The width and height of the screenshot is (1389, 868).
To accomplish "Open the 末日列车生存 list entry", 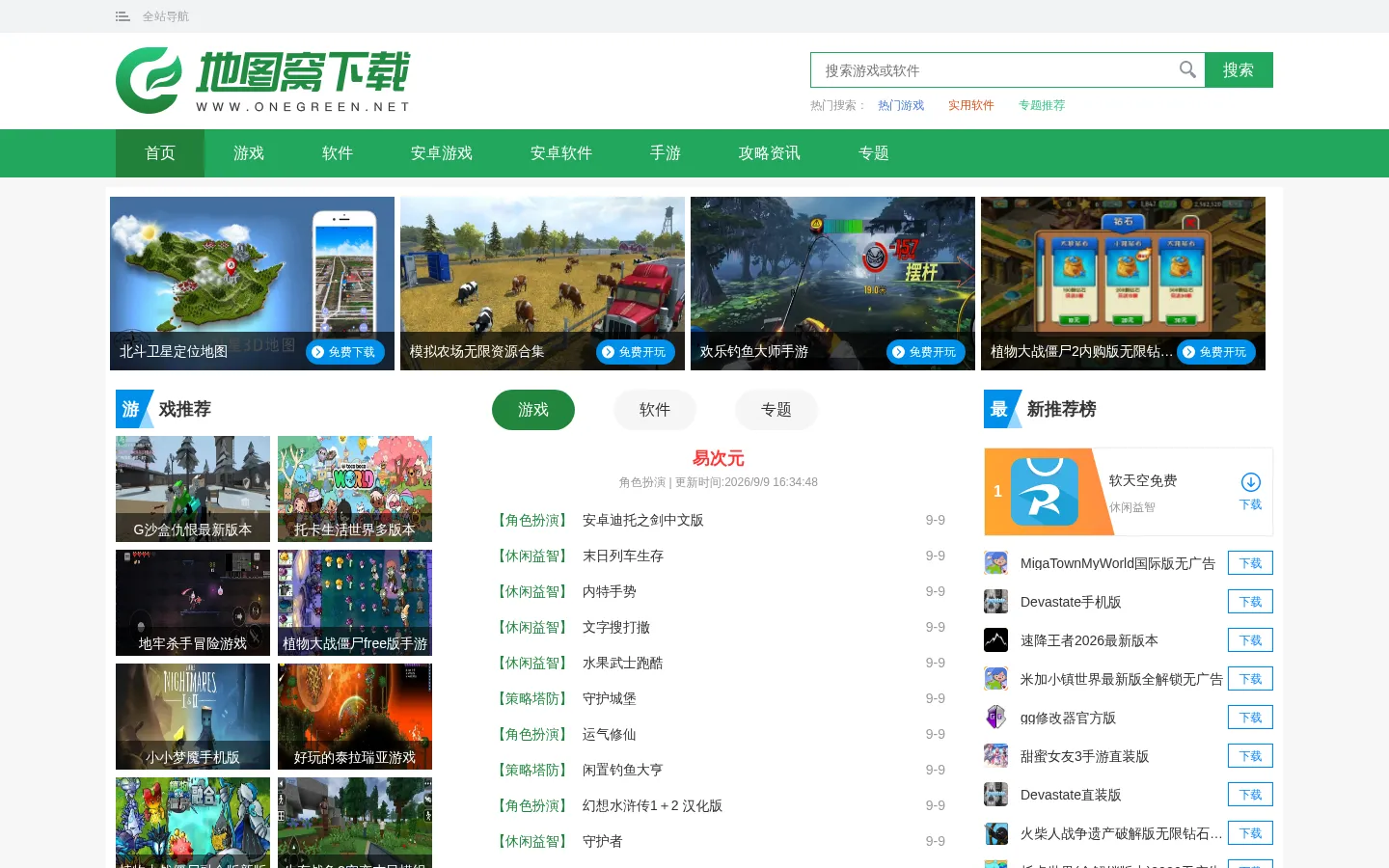I will point(623,556).
